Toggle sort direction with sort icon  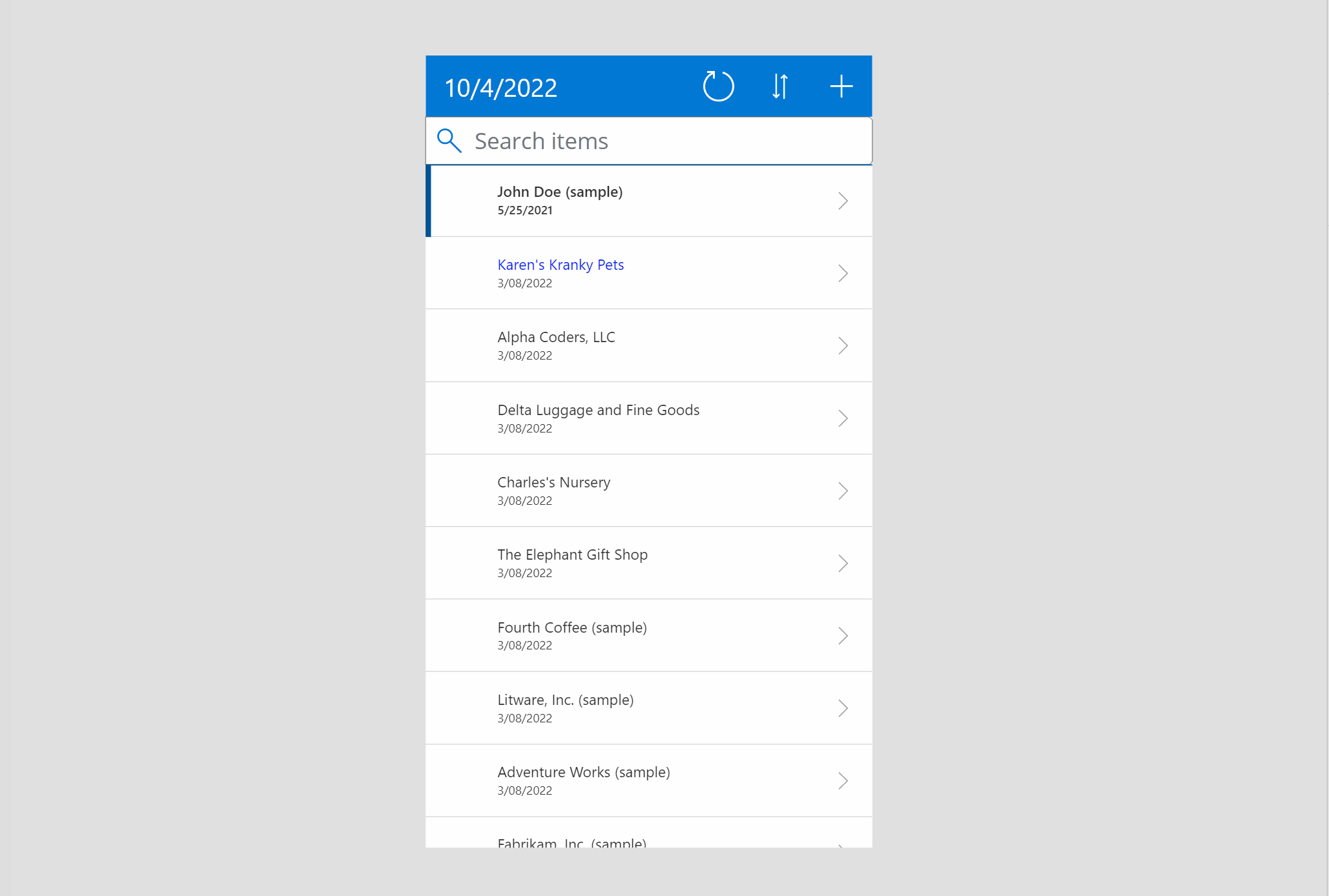(x=780, y=86)
